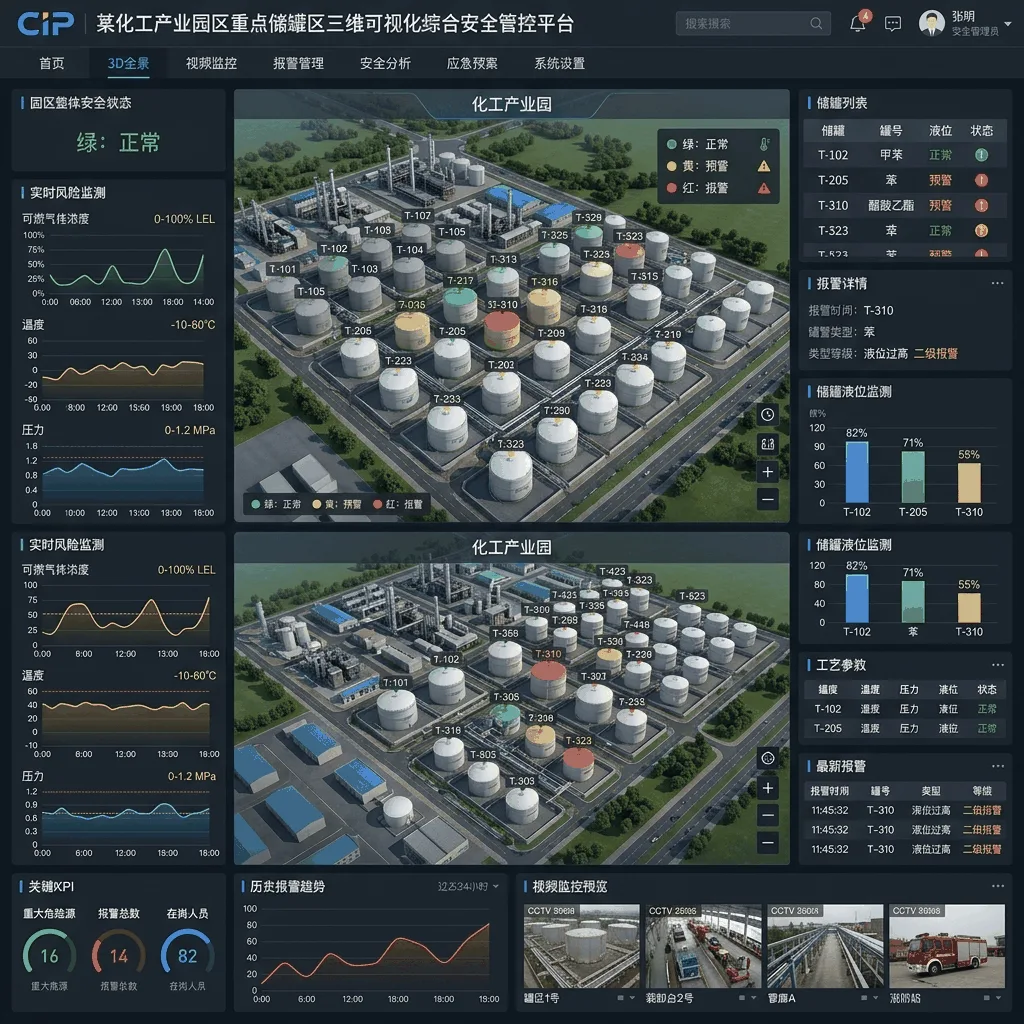This screenshot has height=1024, width=1024.
Task: Click the 张明 user avatar
Action: [x=931, y=23]
